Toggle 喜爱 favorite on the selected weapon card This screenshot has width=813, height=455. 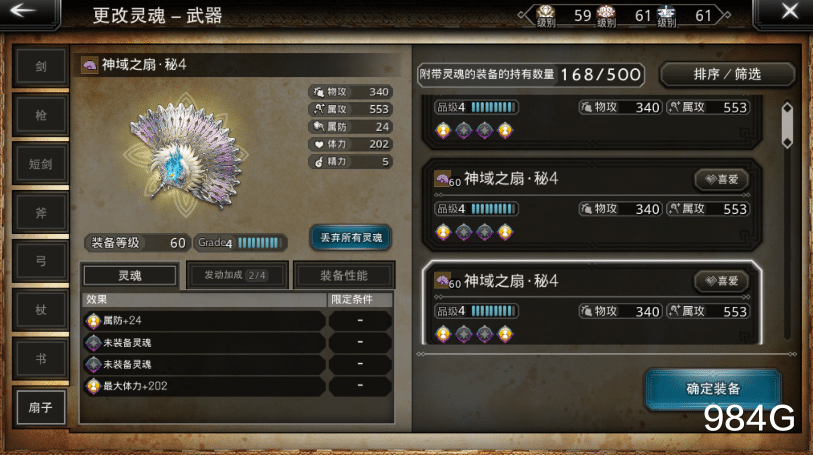[721, 281]
